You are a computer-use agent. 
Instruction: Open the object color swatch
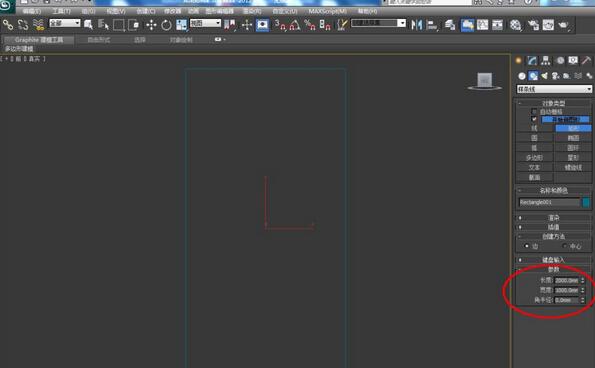pyautogui.click(x=586, y=202)
